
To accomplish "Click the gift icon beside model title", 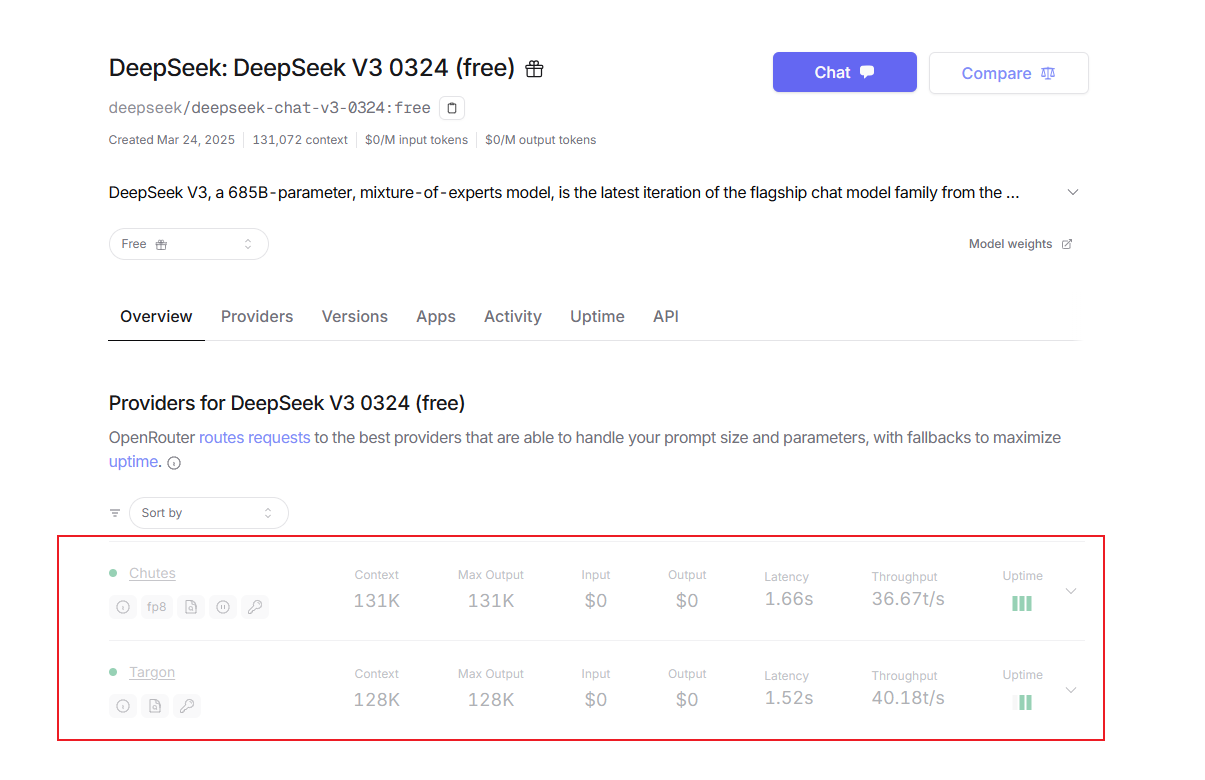I will point(534,69).
